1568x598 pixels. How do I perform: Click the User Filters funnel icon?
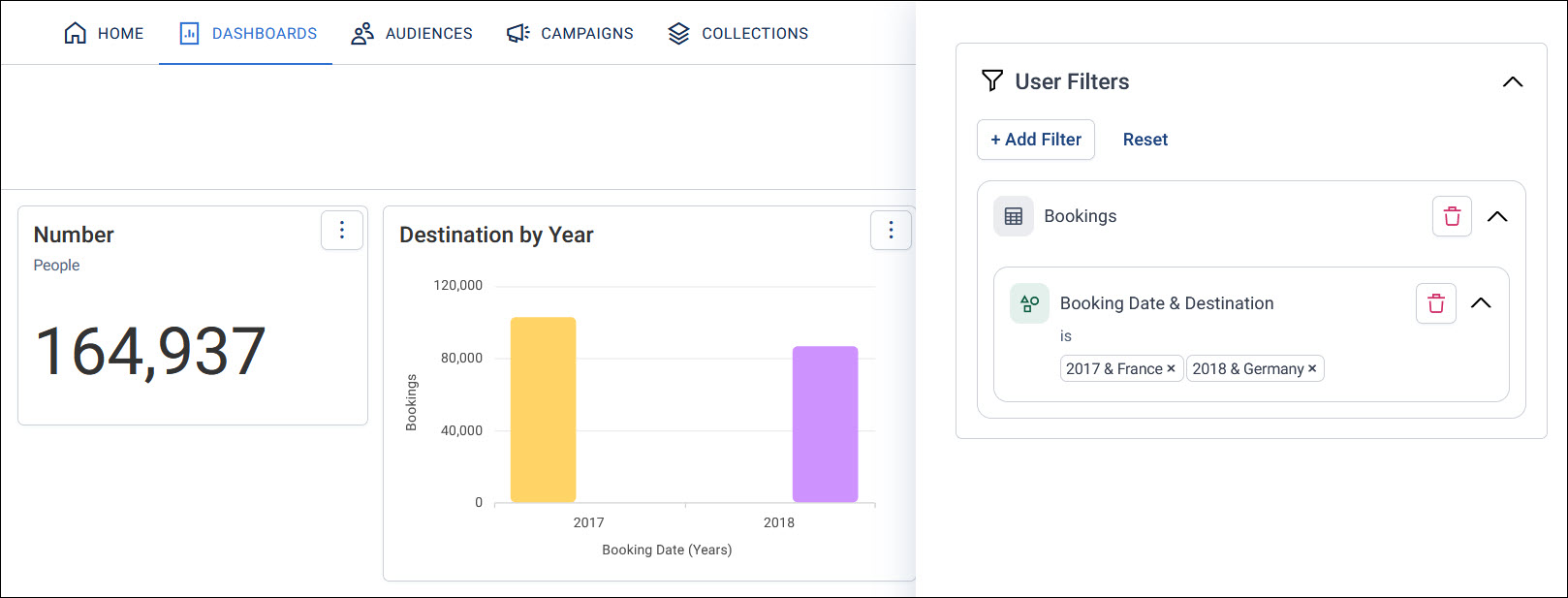[992, 80]
